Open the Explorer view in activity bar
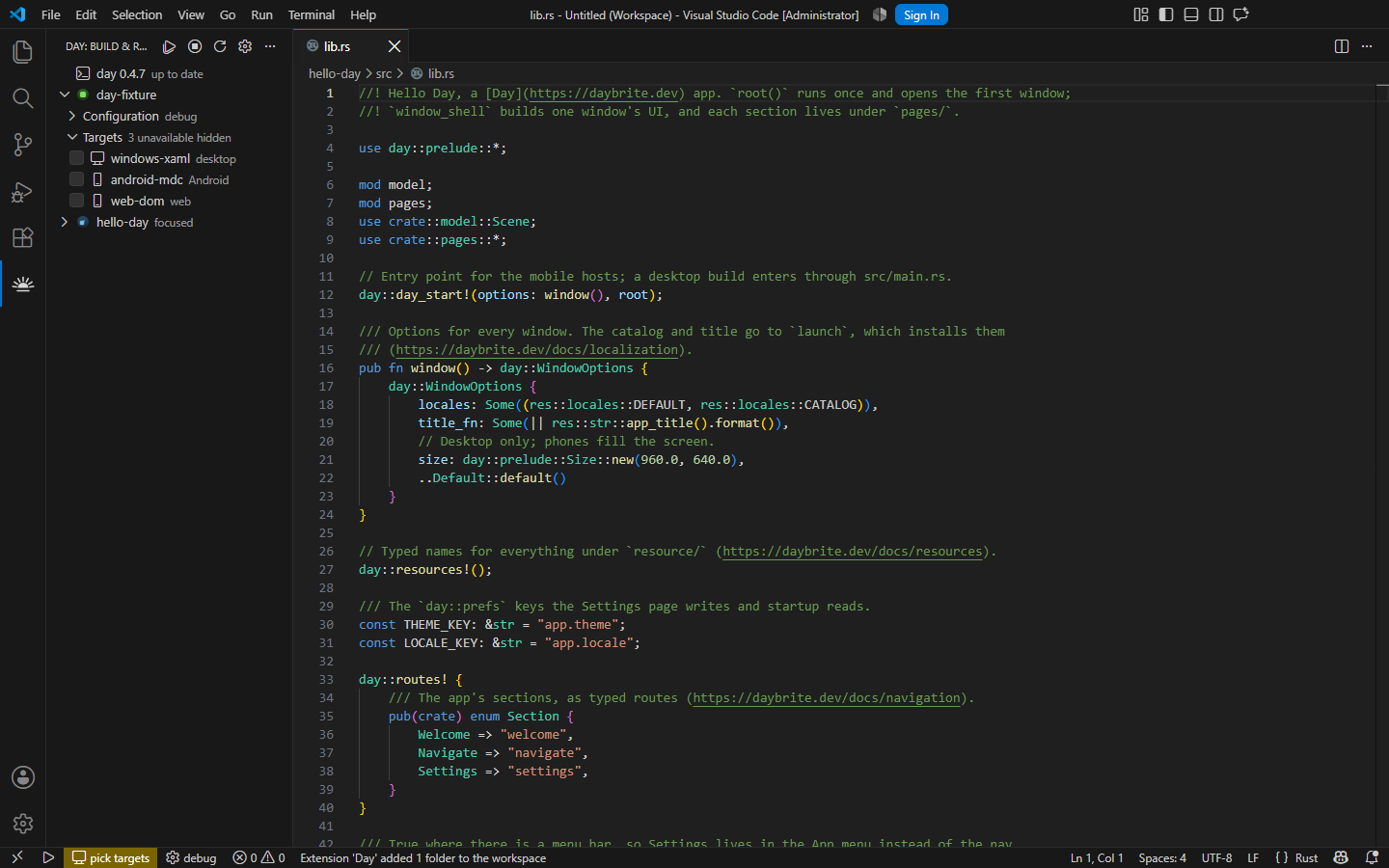1389x868 pixels. (23, 51)
